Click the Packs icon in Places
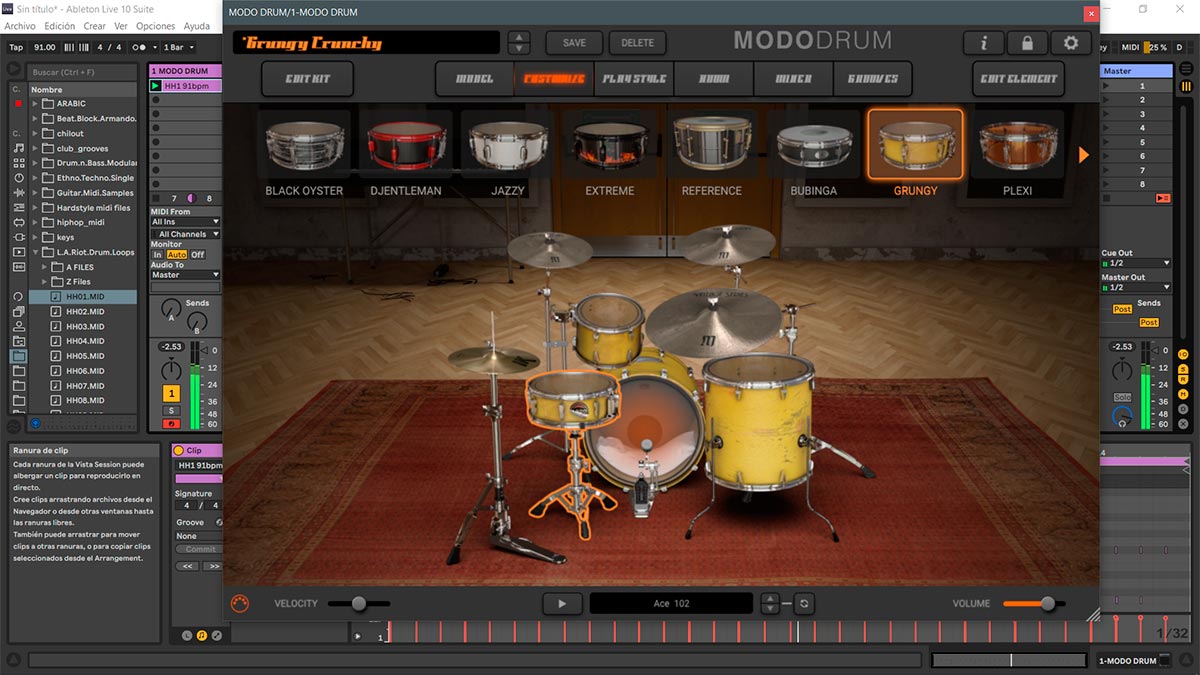 tap(18, 312)
